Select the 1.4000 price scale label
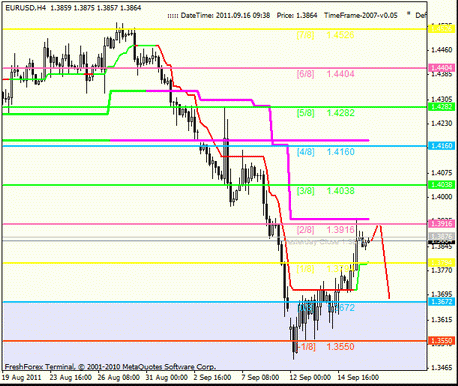The image size is (458, 386). point(442,197)
